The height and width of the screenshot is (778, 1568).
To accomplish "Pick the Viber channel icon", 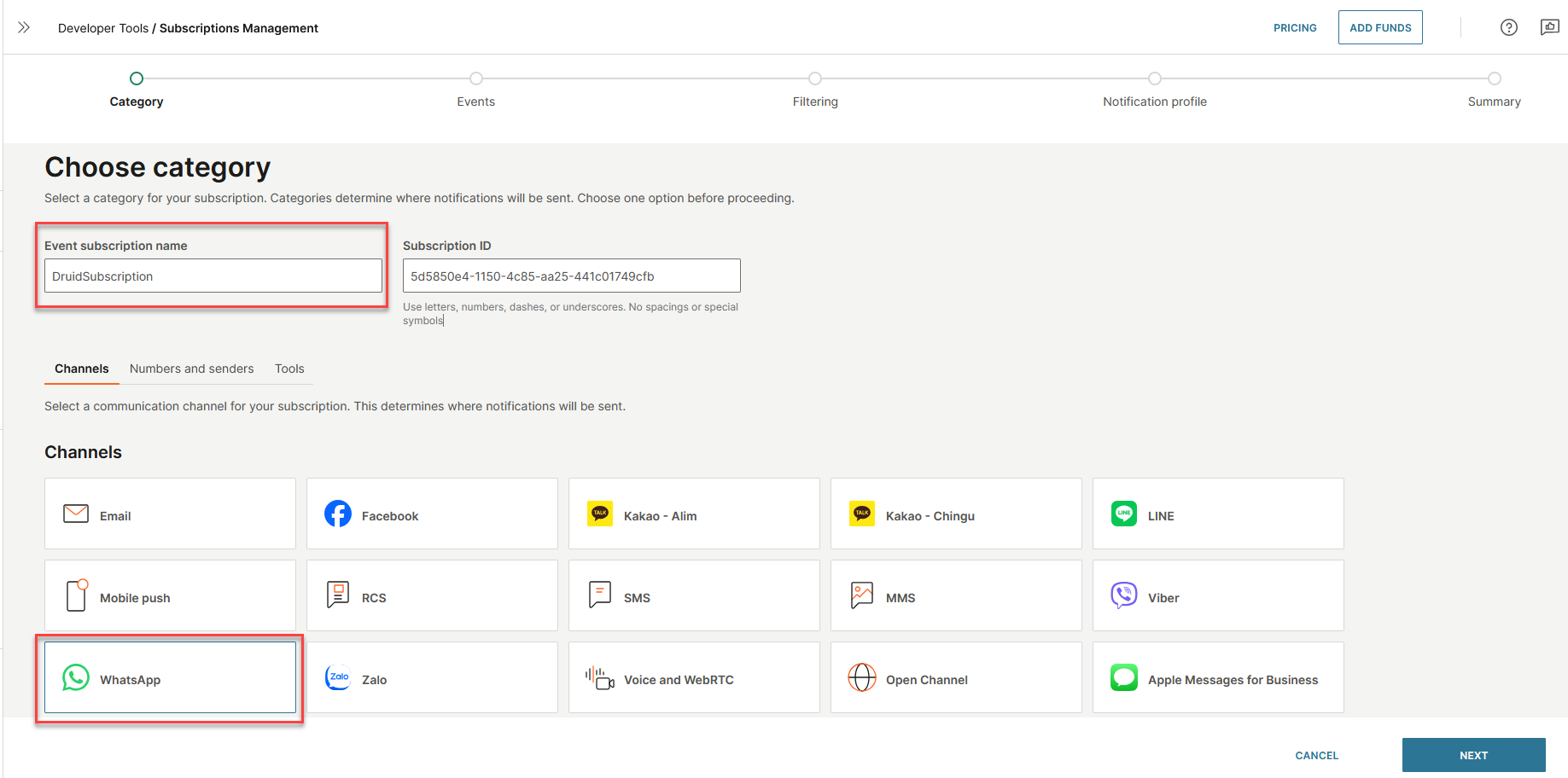I will tap(1123, 596).
